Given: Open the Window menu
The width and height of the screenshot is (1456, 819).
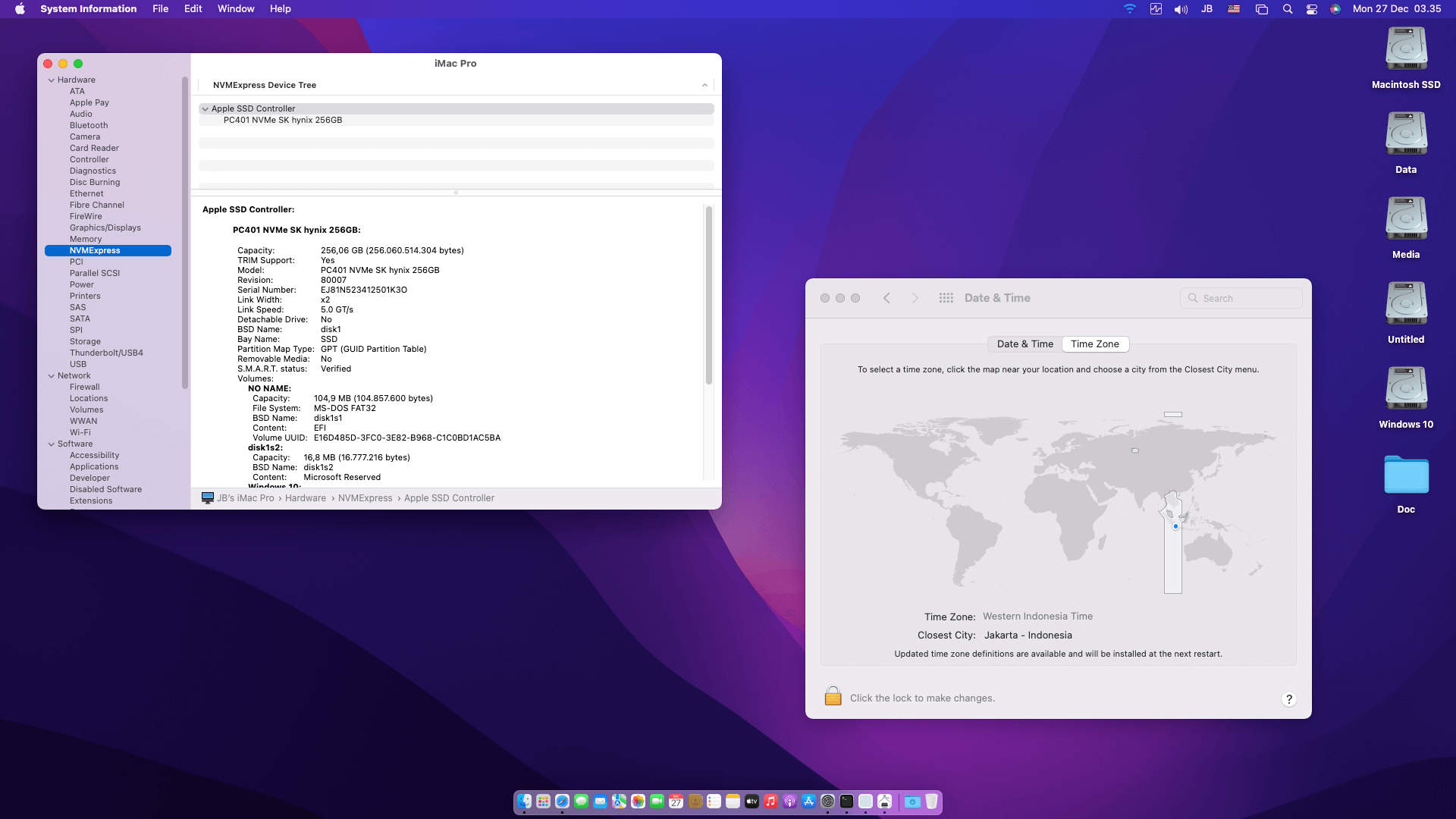Looking at the screenshot, I should click(236, 9).
